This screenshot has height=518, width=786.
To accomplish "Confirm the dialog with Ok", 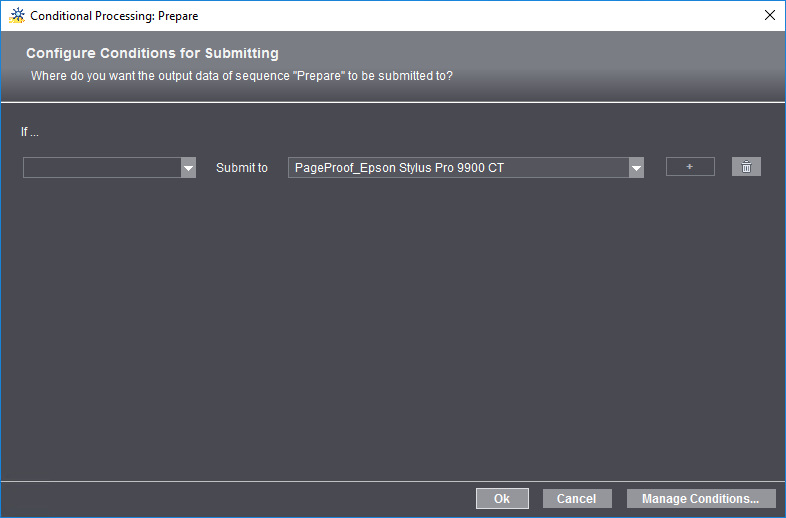I will 502,498.
